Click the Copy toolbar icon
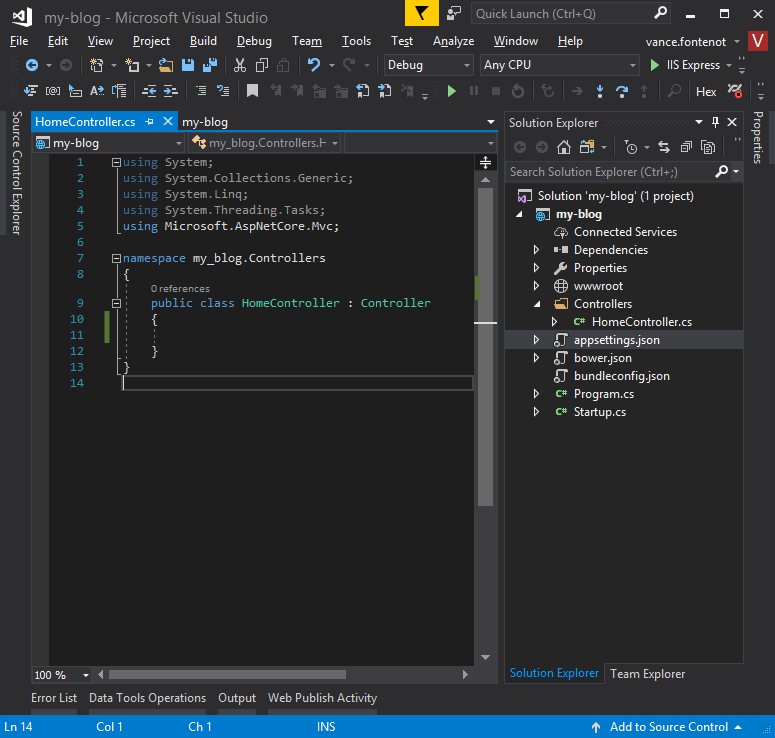Screen dimensions: 775x738 pyautogui.click(x=261, y=65)
